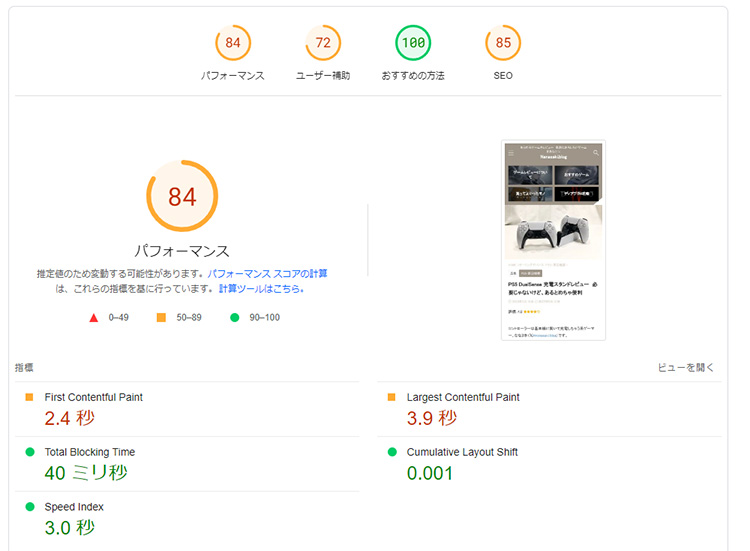Click the Cumulative Layout Shift metric
The image size is (750, 551).
tap(549, 464)
